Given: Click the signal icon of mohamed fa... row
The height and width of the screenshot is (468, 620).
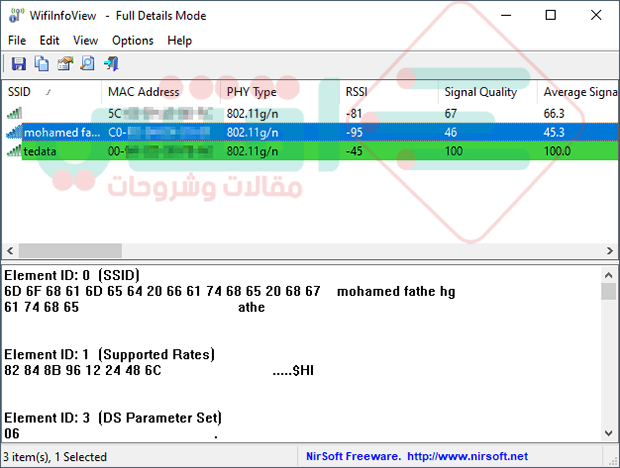Looking at the screenshot, I should pyautogui.click(x=15, y=132).
